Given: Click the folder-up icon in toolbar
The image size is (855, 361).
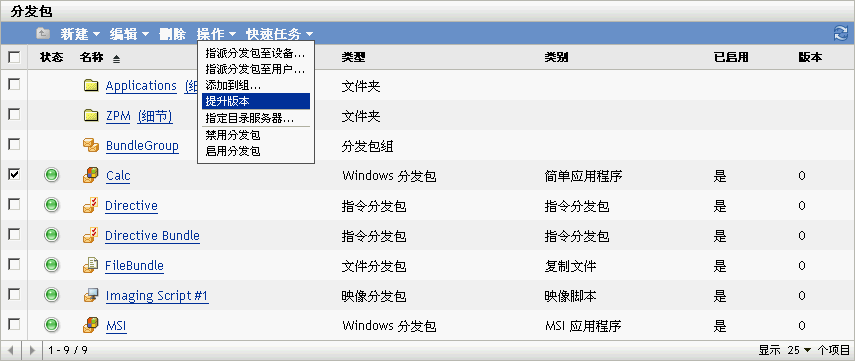Looking at the screenshot, I should (43, 34).
